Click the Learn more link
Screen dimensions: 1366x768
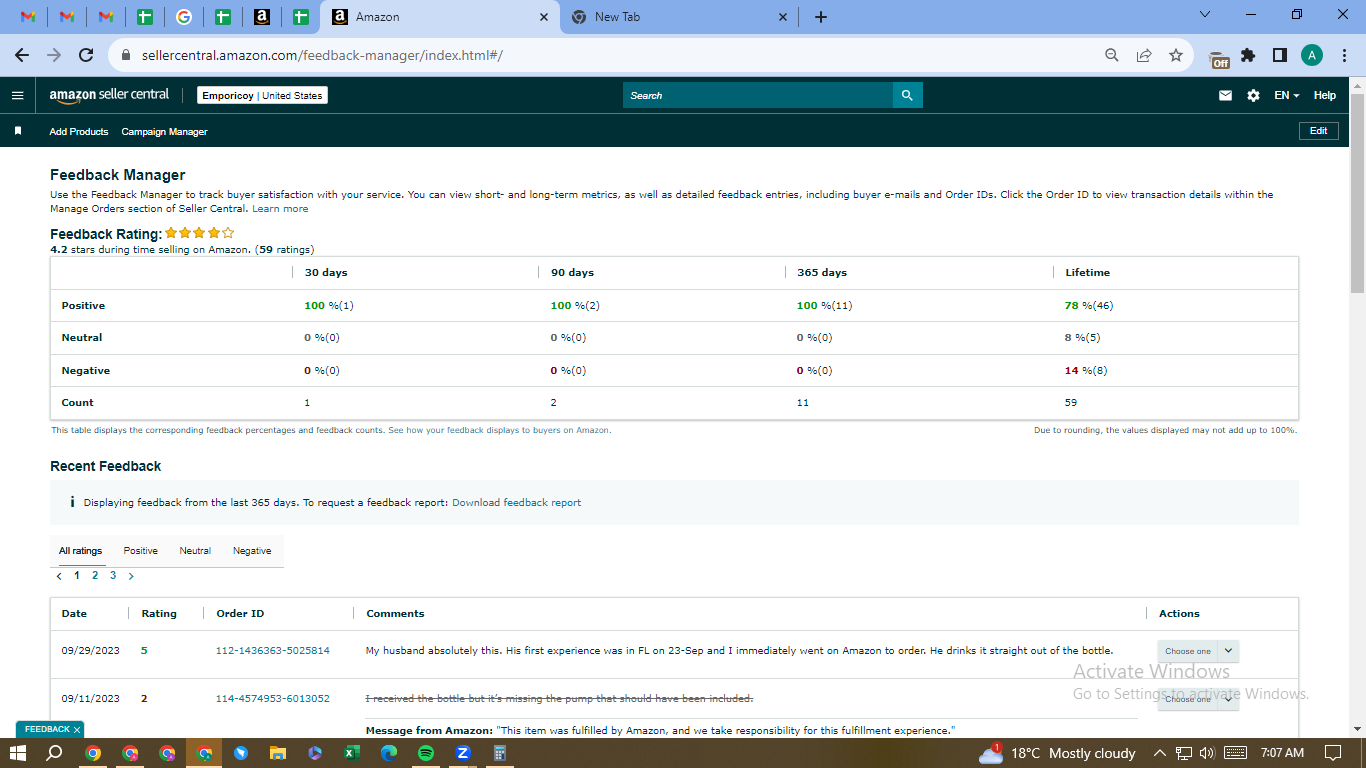tap(280, 209)
